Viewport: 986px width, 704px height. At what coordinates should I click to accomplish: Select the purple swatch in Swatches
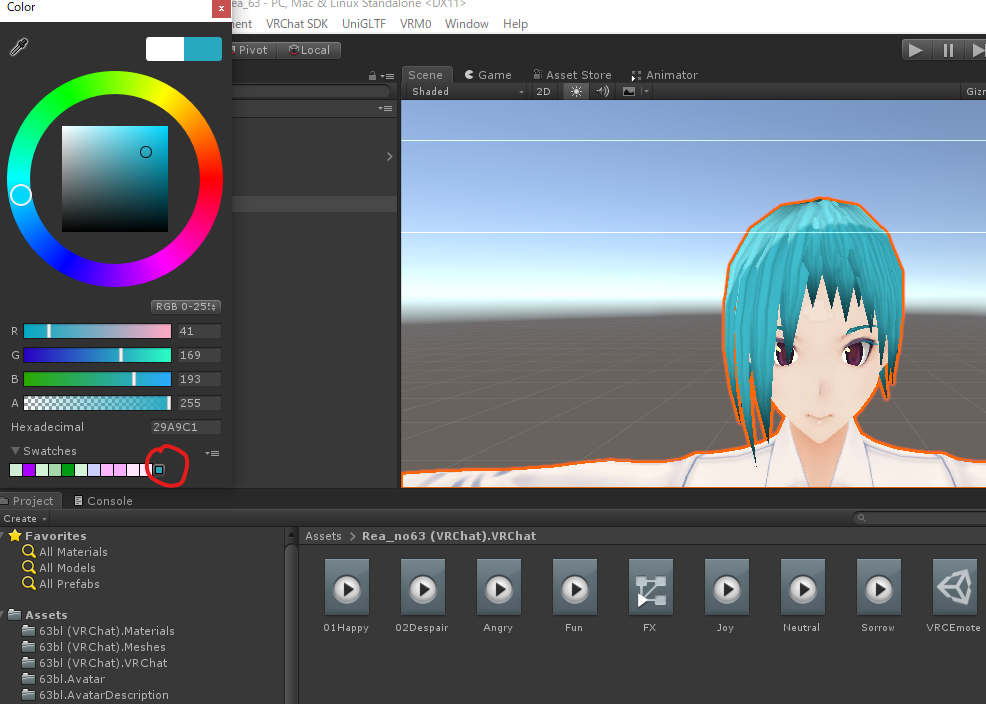point(29,470)
